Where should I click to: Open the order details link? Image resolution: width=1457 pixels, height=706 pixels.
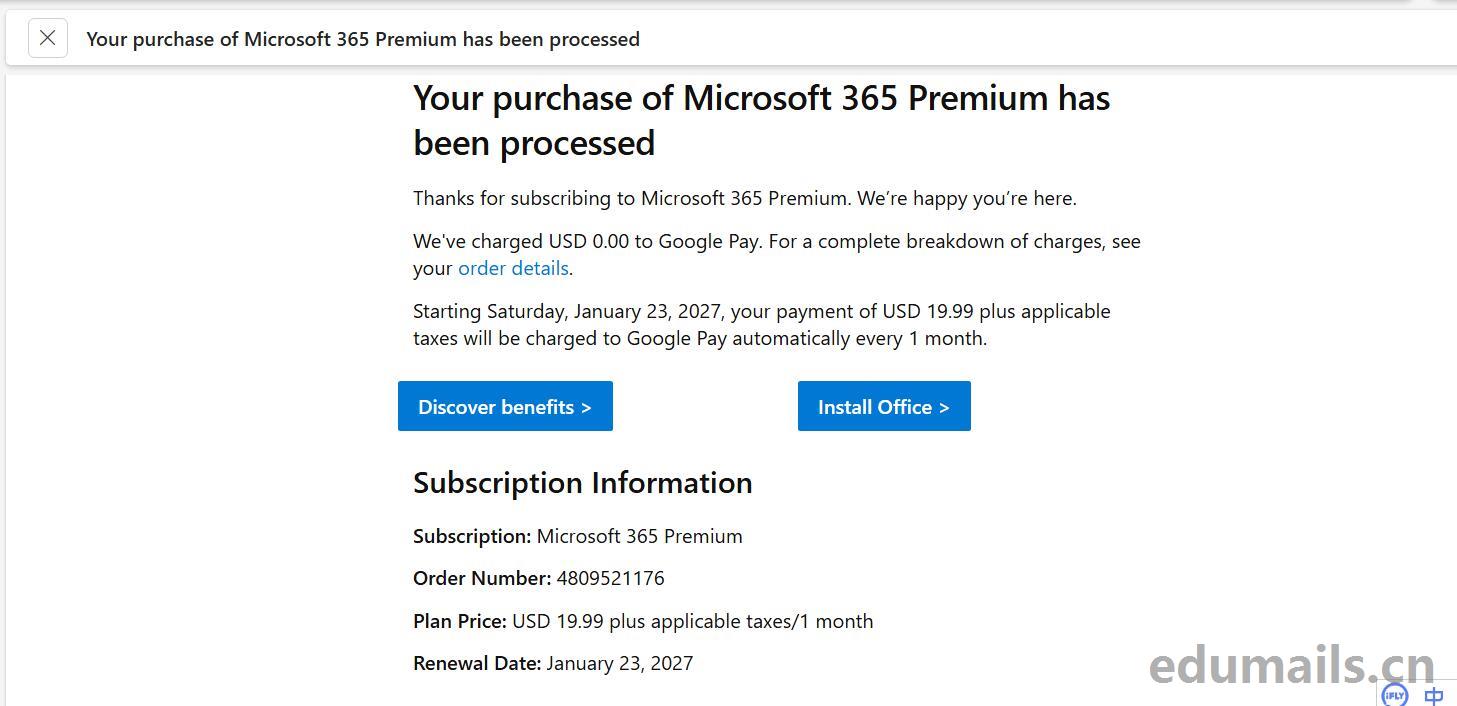513,268
